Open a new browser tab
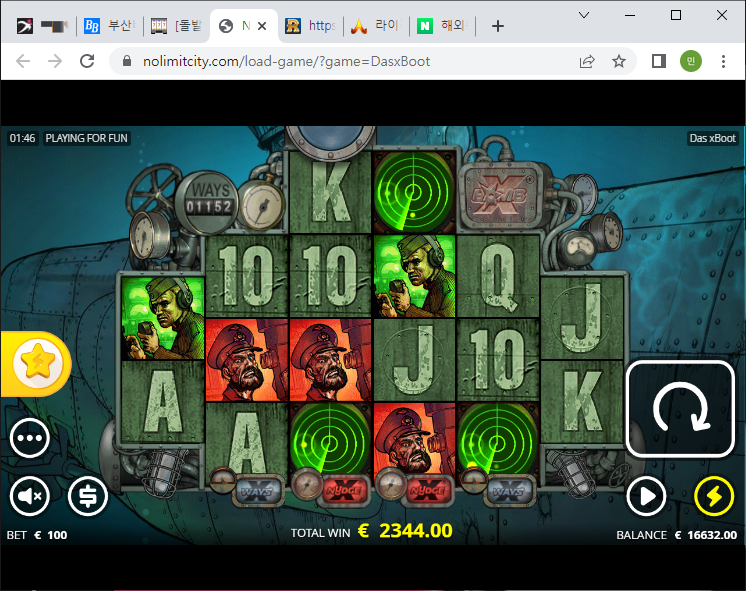 point(498,26)
